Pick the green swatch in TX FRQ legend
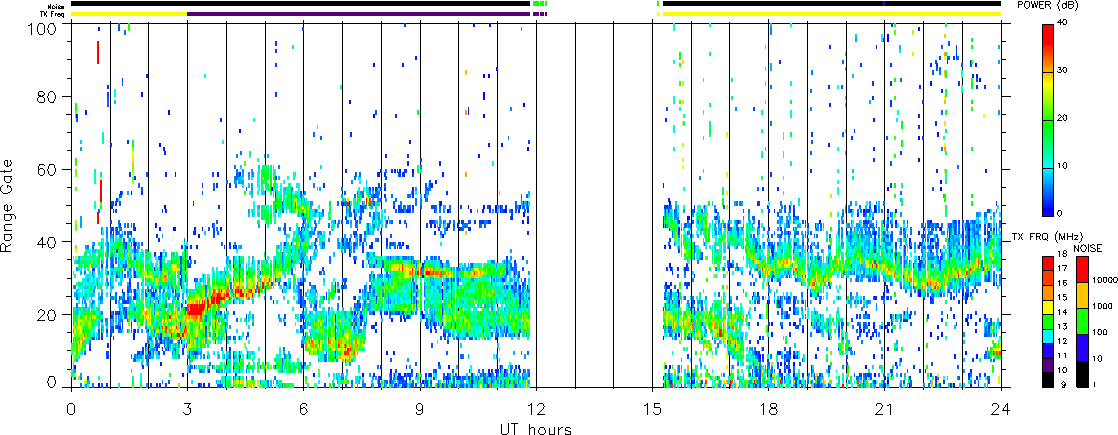Image resolution: width=1118 pixels, height=435 pixels. coord(1048,322)
